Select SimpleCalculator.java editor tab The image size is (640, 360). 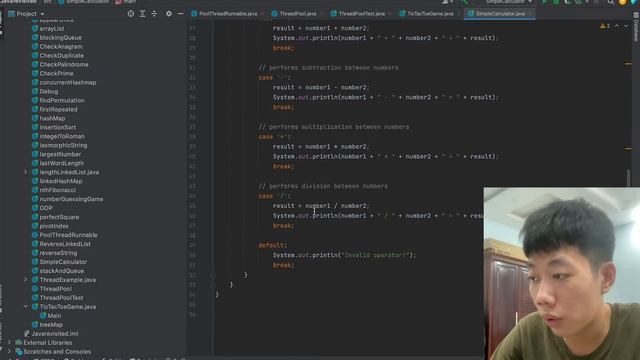[x=500, y=13]
